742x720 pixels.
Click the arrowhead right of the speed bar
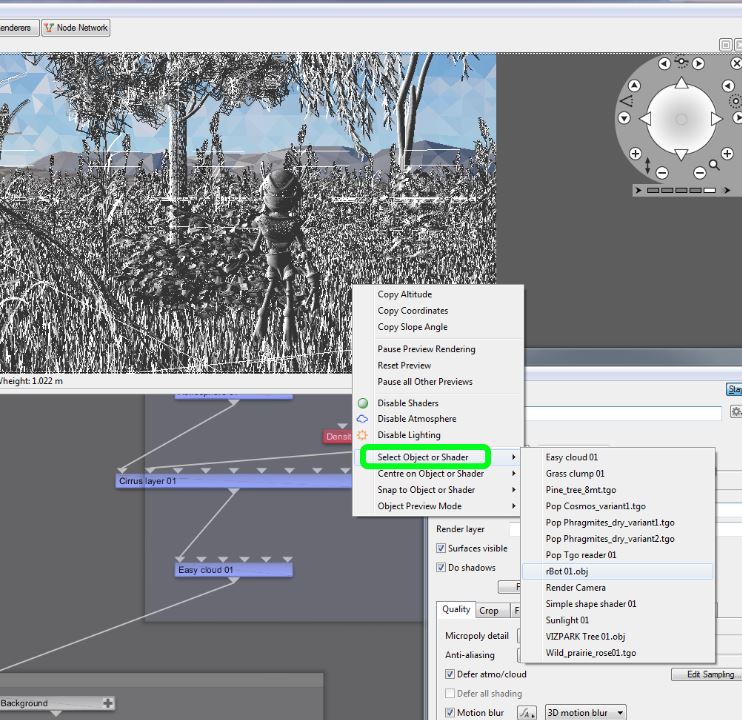(727, 190)
